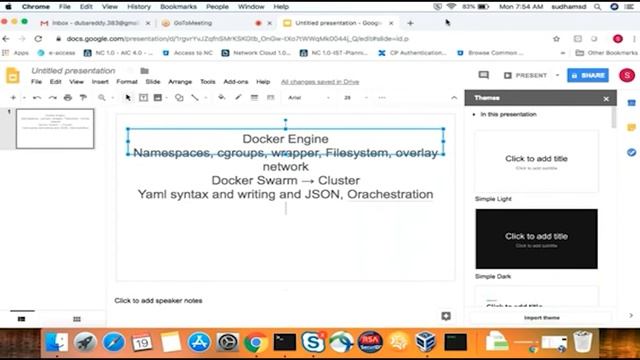Click the insert image icon
The width and height of the screenshot is (640, 360).
(158, 98)
